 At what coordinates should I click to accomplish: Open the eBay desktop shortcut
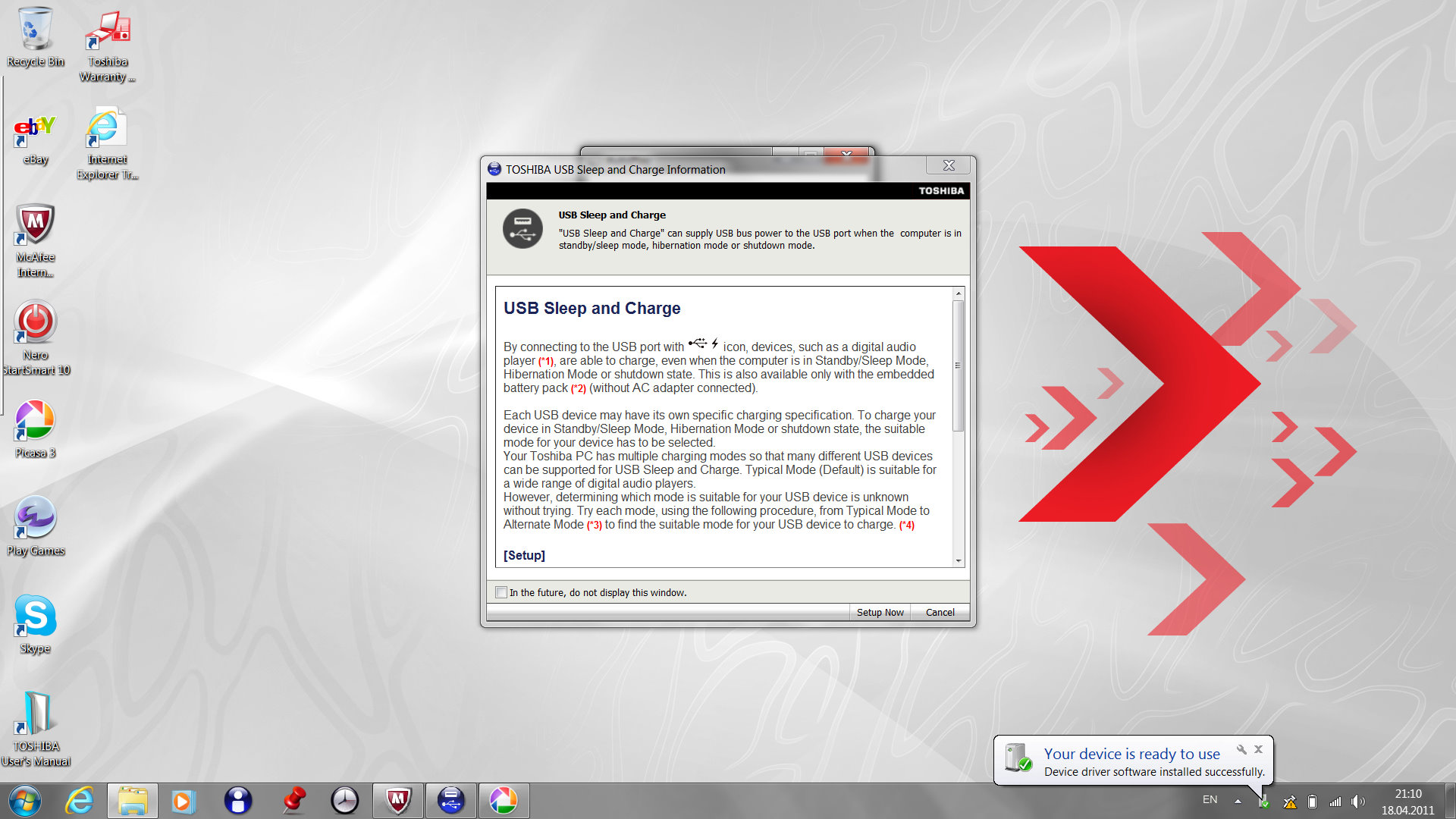(x=35, y=140)
